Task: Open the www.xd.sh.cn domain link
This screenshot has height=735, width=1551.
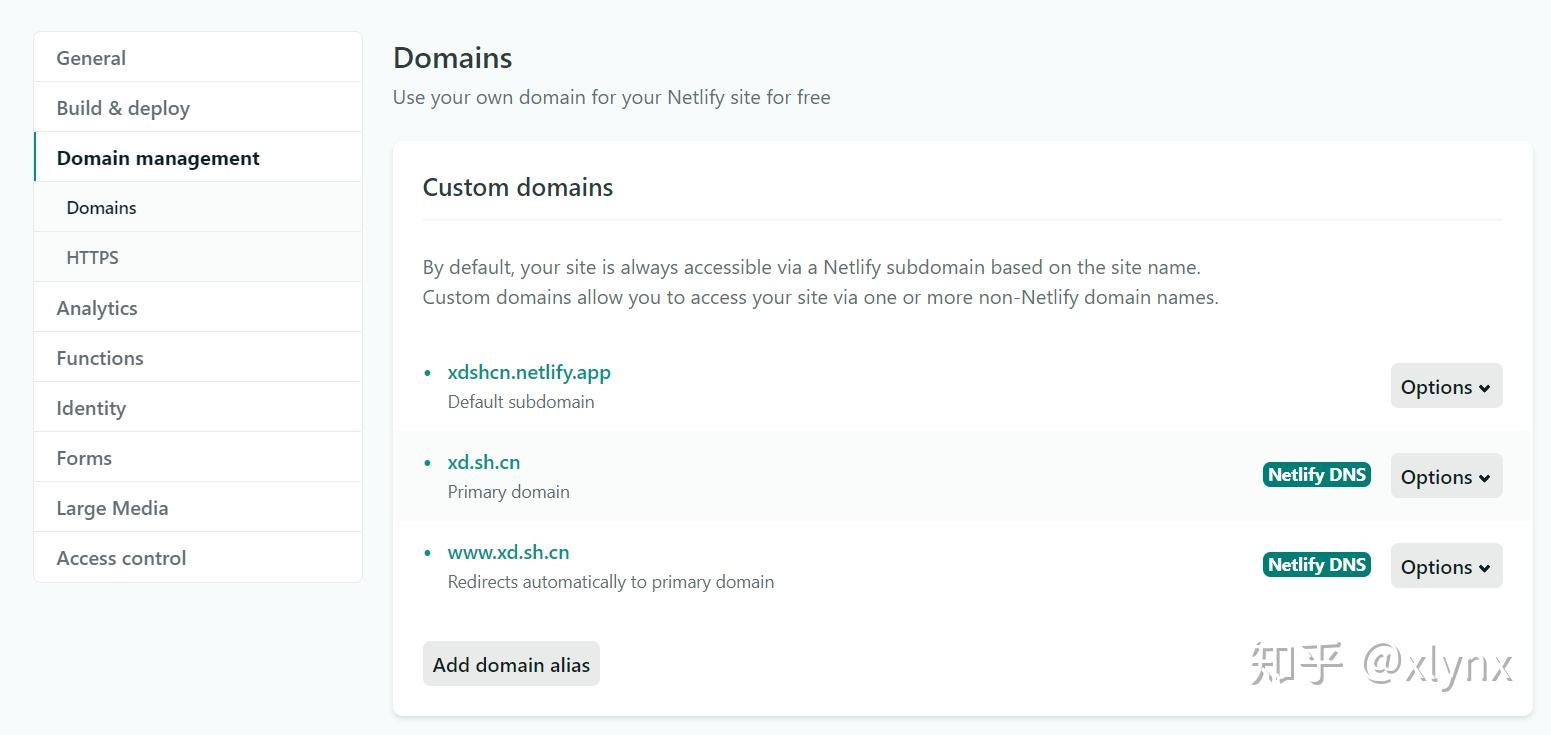Action: [x=508, y=552]
